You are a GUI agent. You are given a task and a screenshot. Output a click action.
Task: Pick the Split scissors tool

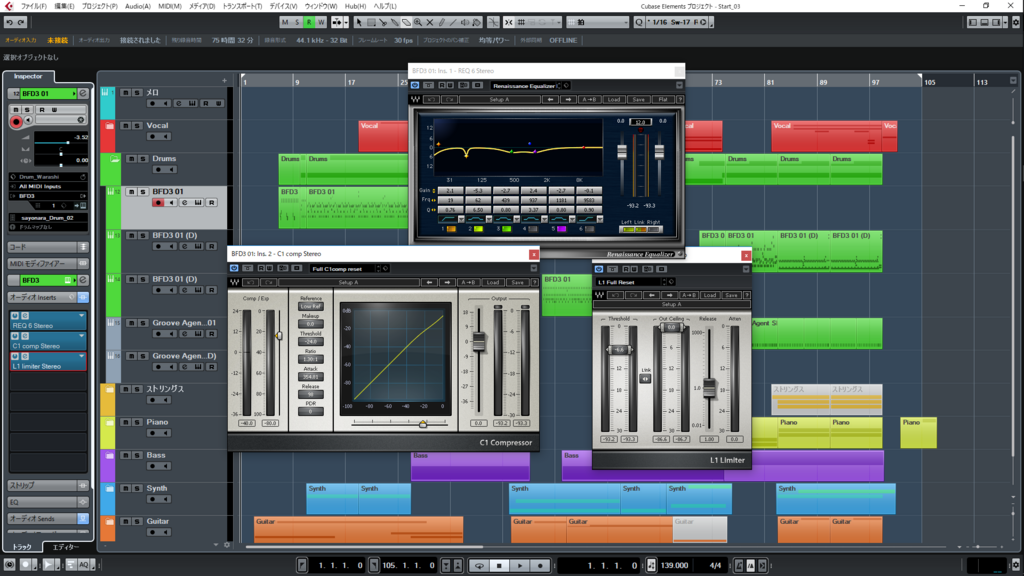coord(383,22)
